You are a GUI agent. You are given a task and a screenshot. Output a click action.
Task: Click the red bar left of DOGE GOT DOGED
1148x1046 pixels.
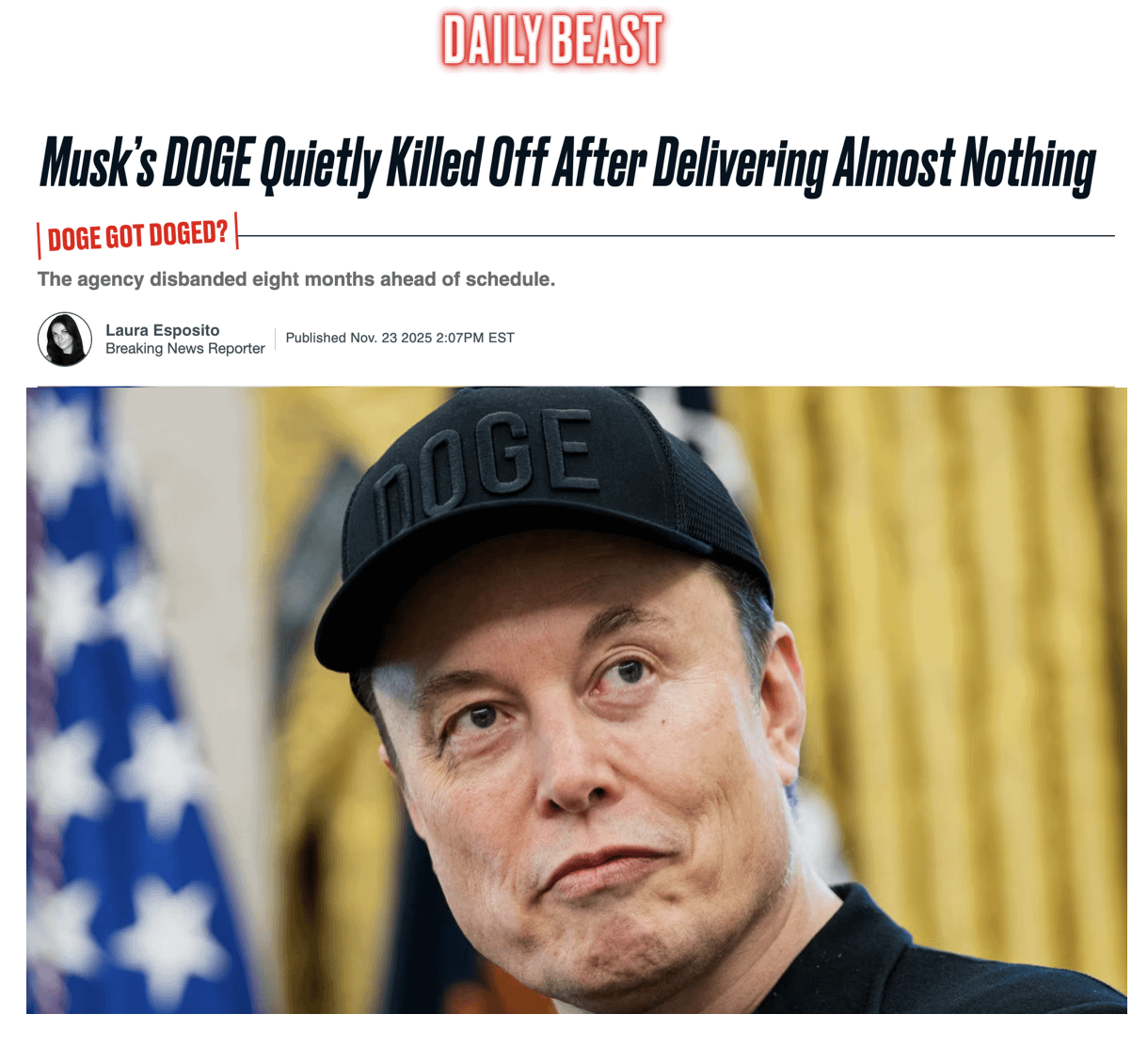[x=39, y=242]
